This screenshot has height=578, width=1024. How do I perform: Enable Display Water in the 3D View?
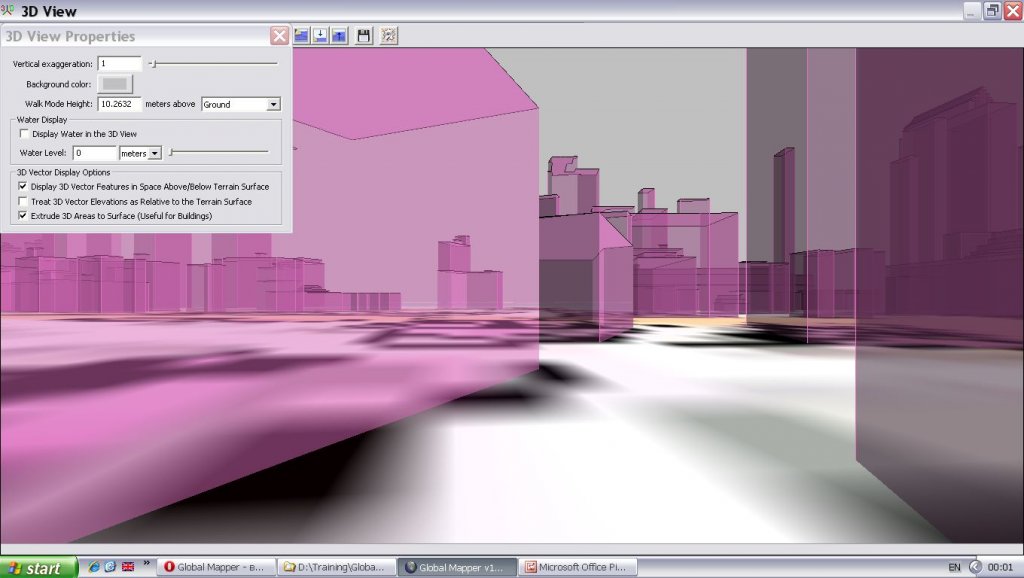[x=25, y=133]
